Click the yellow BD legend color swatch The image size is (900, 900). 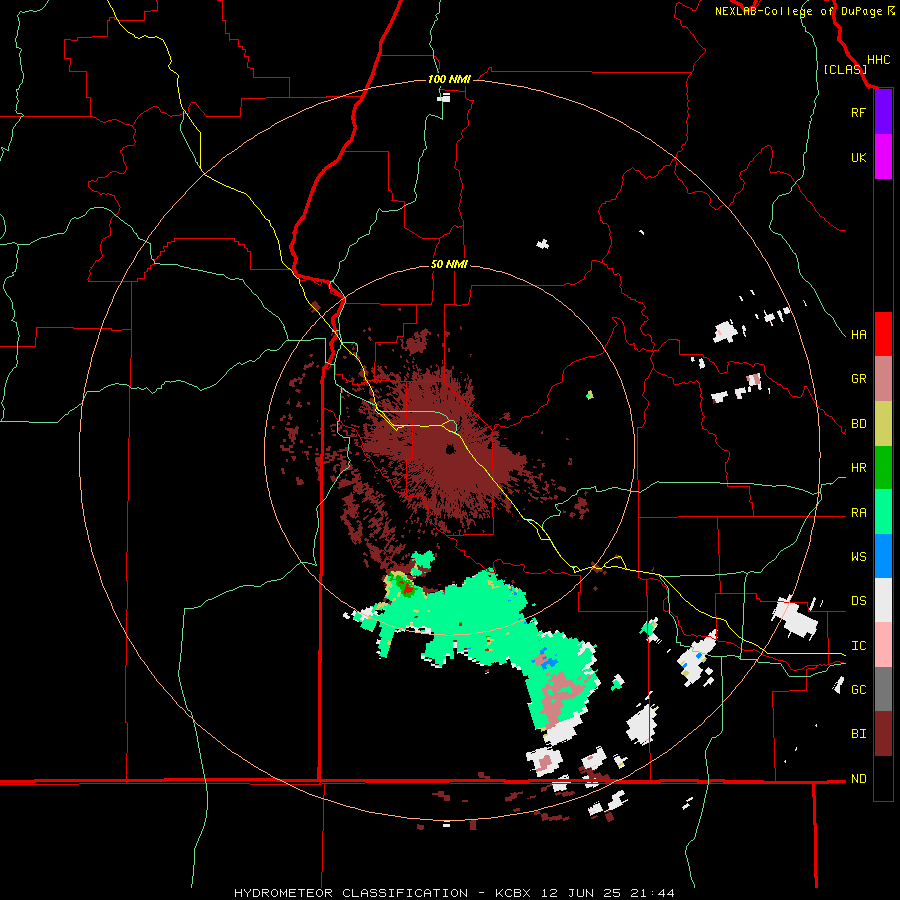[883, 424]
